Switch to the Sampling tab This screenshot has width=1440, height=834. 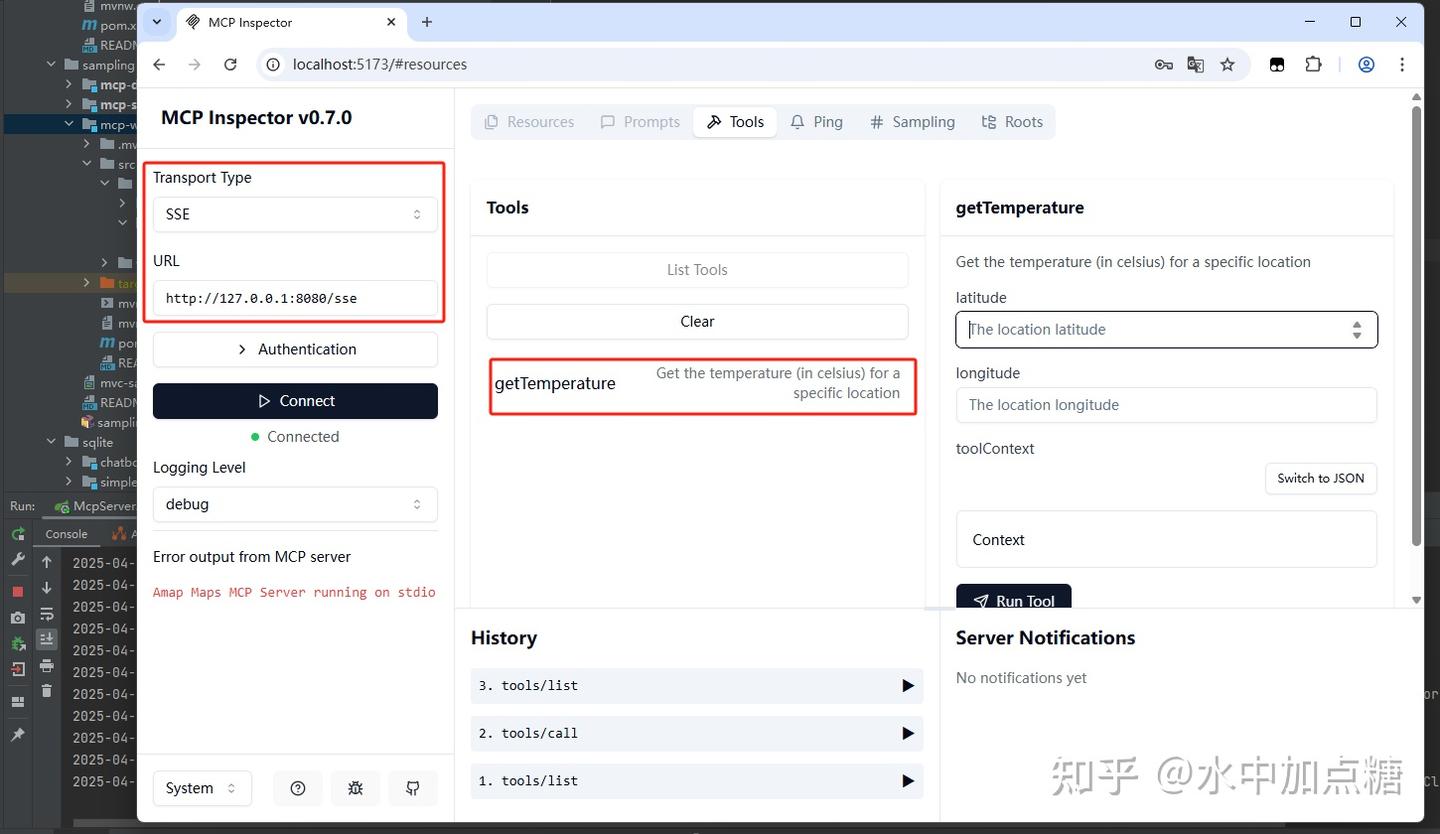click(912, 122)
